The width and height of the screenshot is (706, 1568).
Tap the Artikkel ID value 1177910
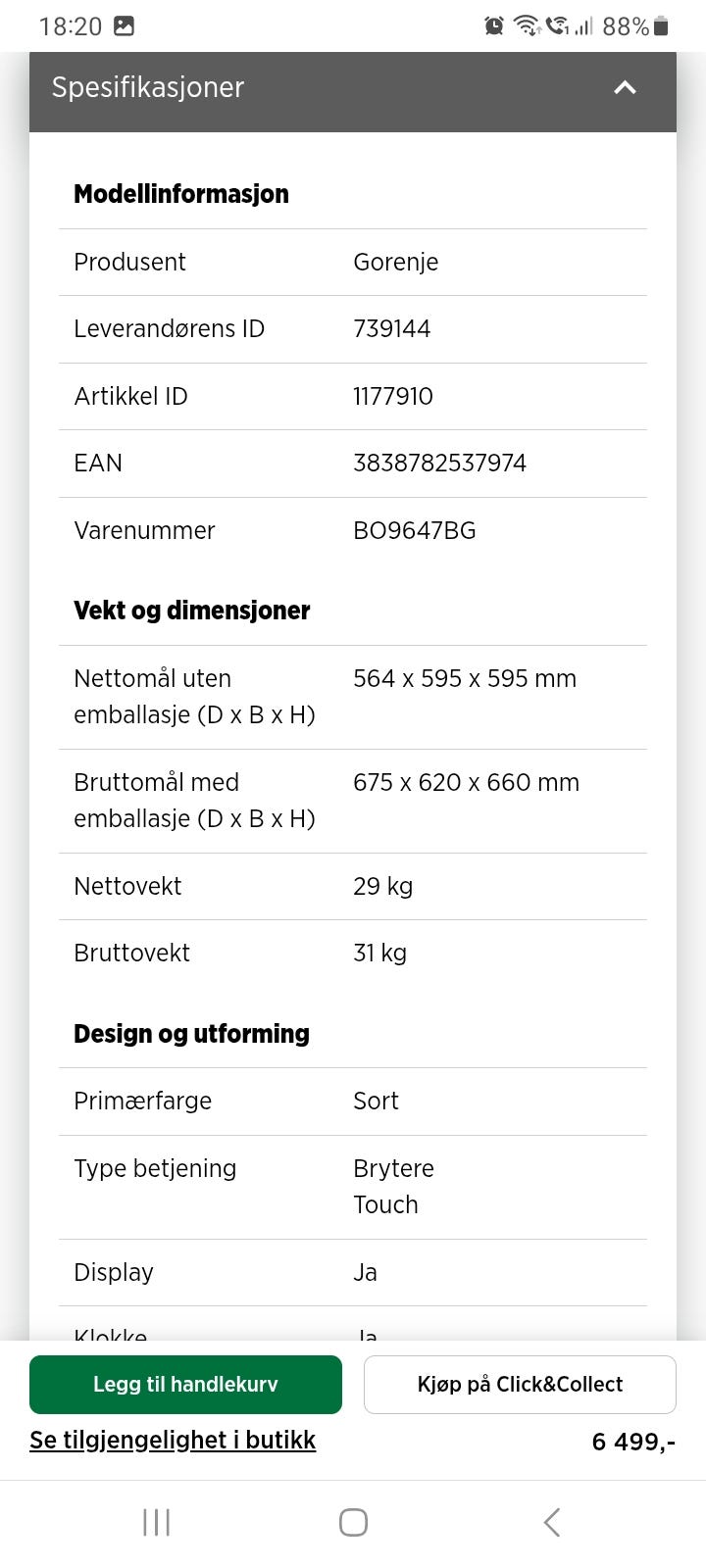(x=392, y=396)
